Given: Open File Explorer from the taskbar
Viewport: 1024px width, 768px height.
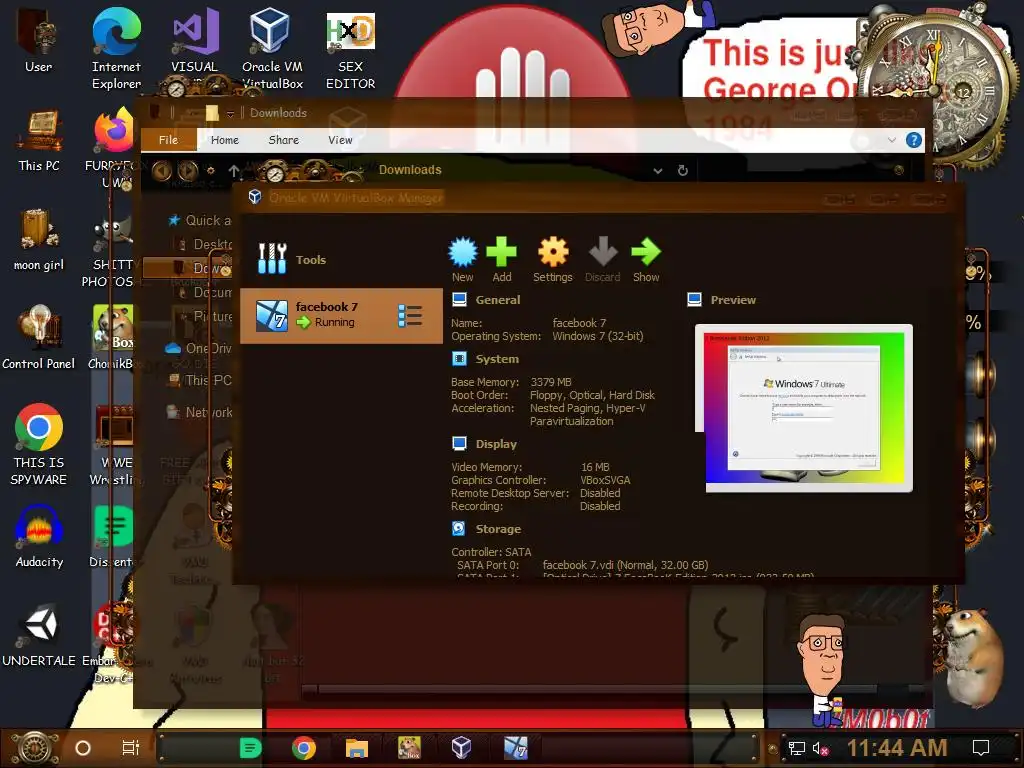Looking at the screenshot, I should click(357, 748).
